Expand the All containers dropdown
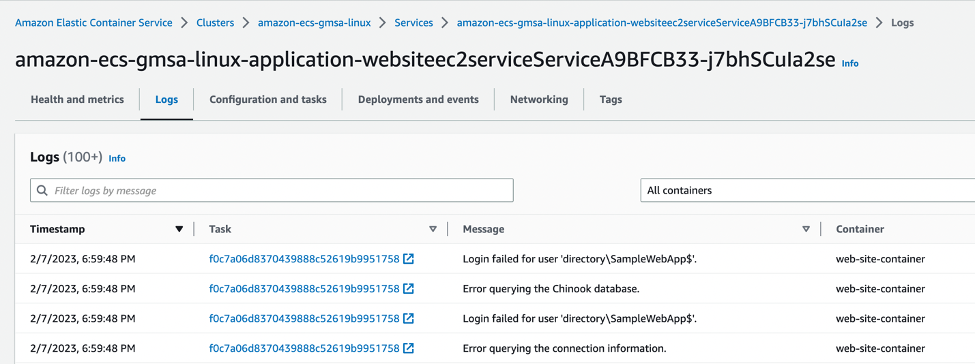The image size is (977, 364). coord(808,190)
